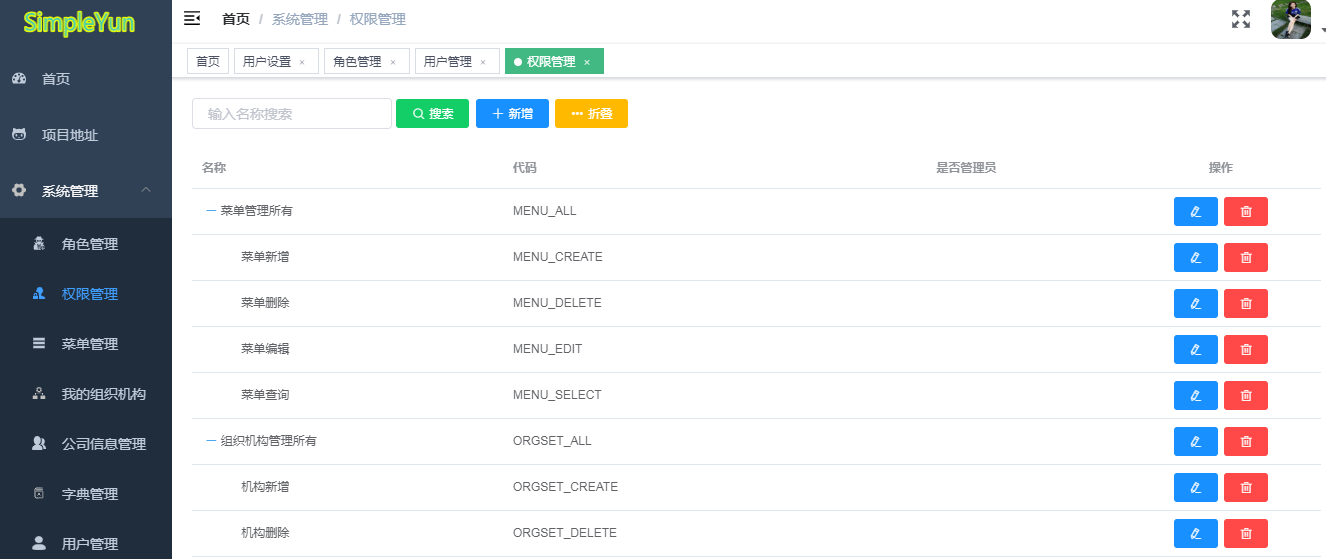Delete the MENU_SELECT row
This screenshot has height=559, width=1326.
click(1246, 395)
